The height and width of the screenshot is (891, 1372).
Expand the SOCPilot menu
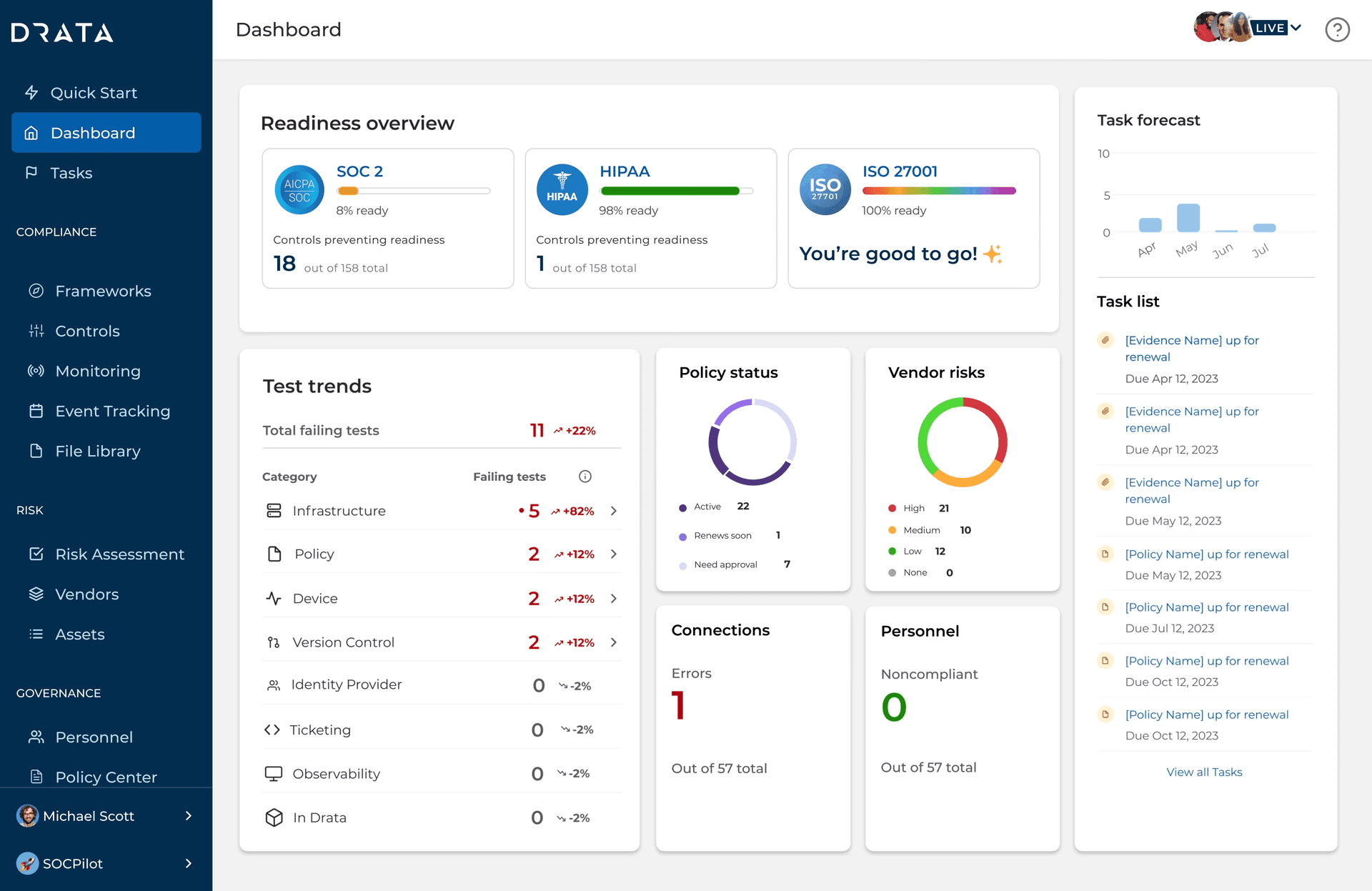pos(106,863)
